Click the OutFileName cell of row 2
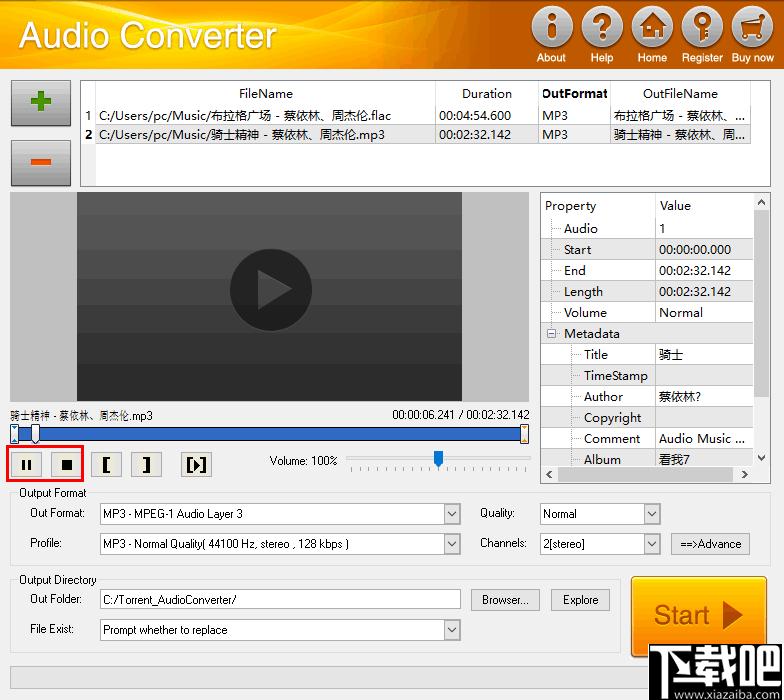784x700 pixels. 680,134
